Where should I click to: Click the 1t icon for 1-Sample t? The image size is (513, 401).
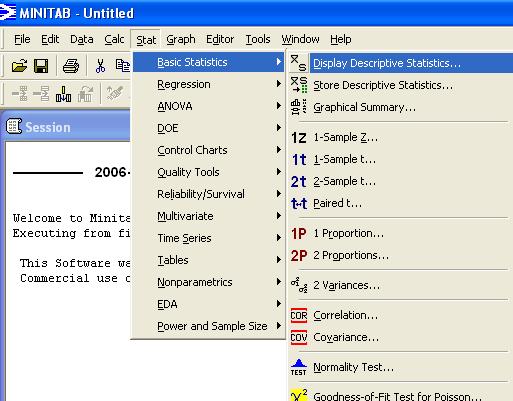[x=299, y=159]
